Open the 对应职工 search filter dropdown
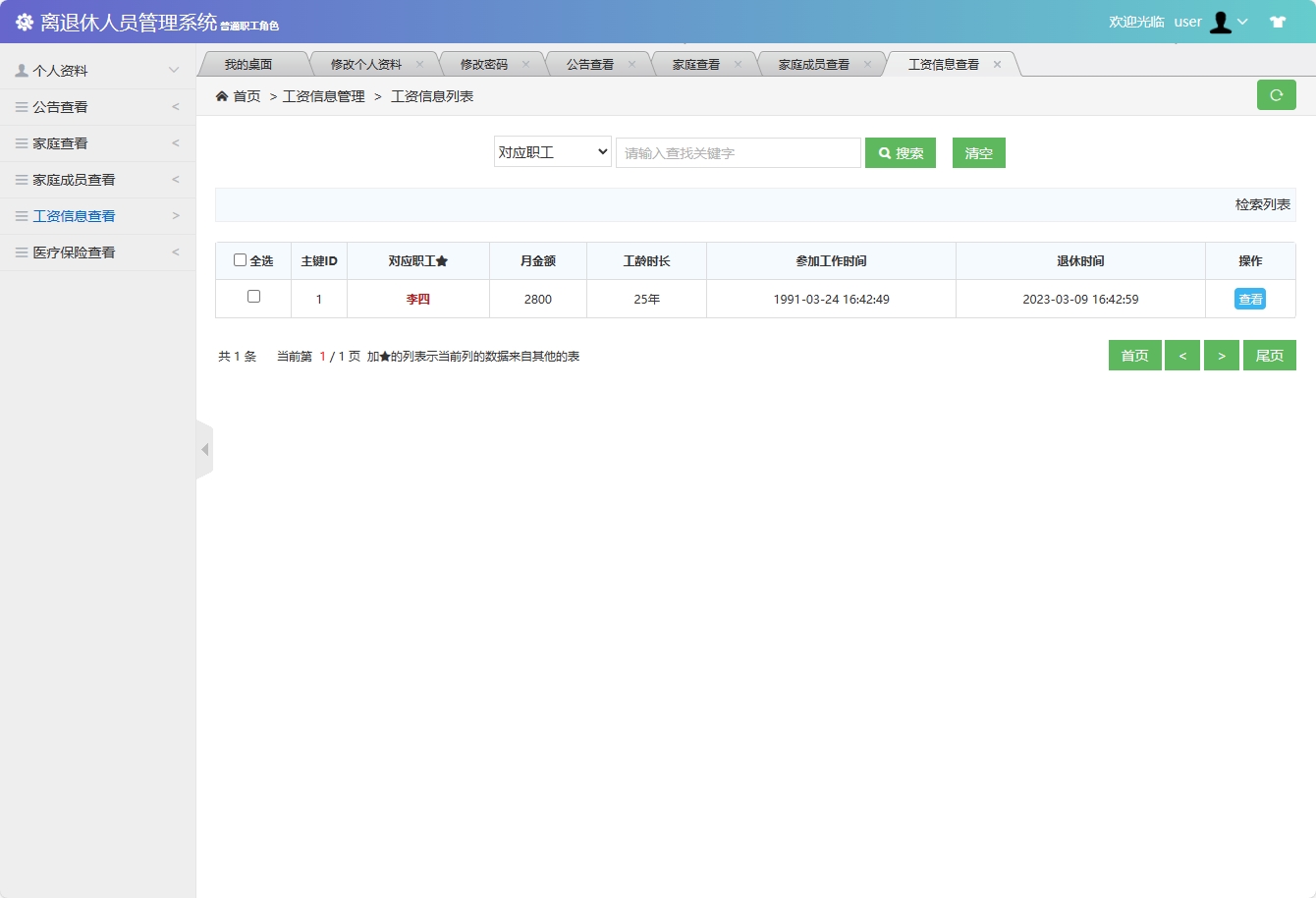Image resolution: width=1316 pixels, height=898 pixels. [x=552, y=152]
